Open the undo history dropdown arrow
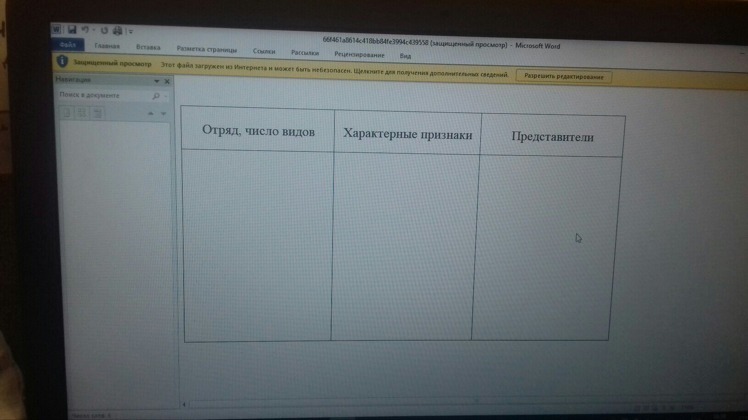The height and width of the screenshot is (420, 748). coord(94,30)
